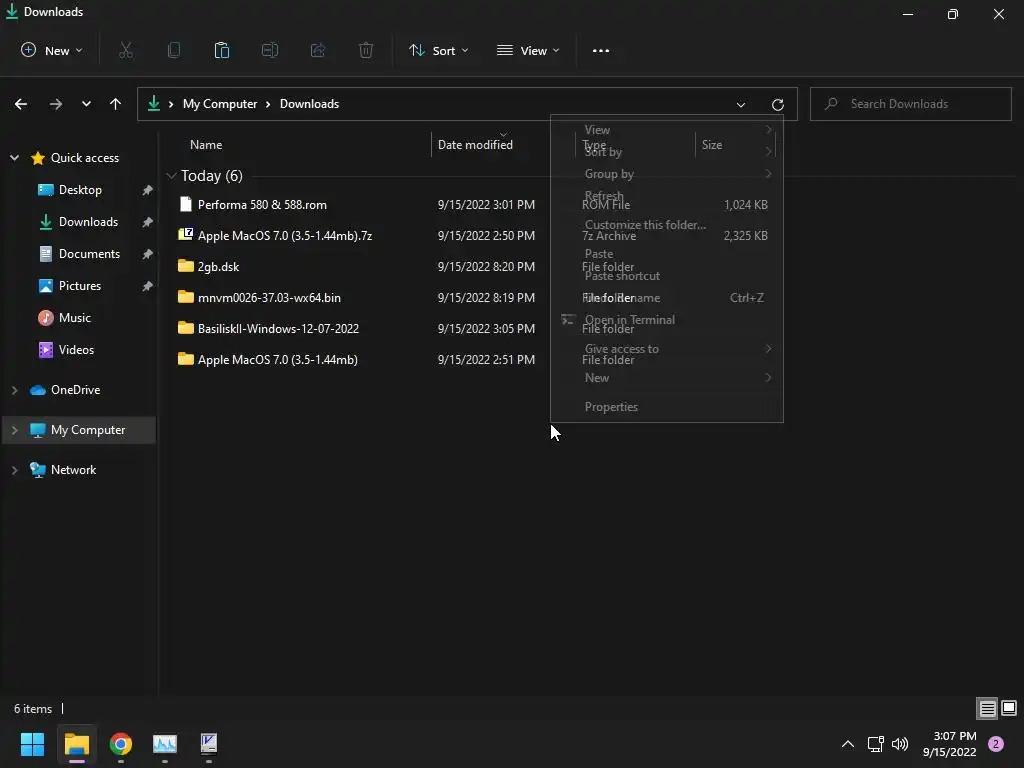The height and width of the screenshot is (768, 1024).
Task: Click the Share icon in toolbar
Action: 318,50
